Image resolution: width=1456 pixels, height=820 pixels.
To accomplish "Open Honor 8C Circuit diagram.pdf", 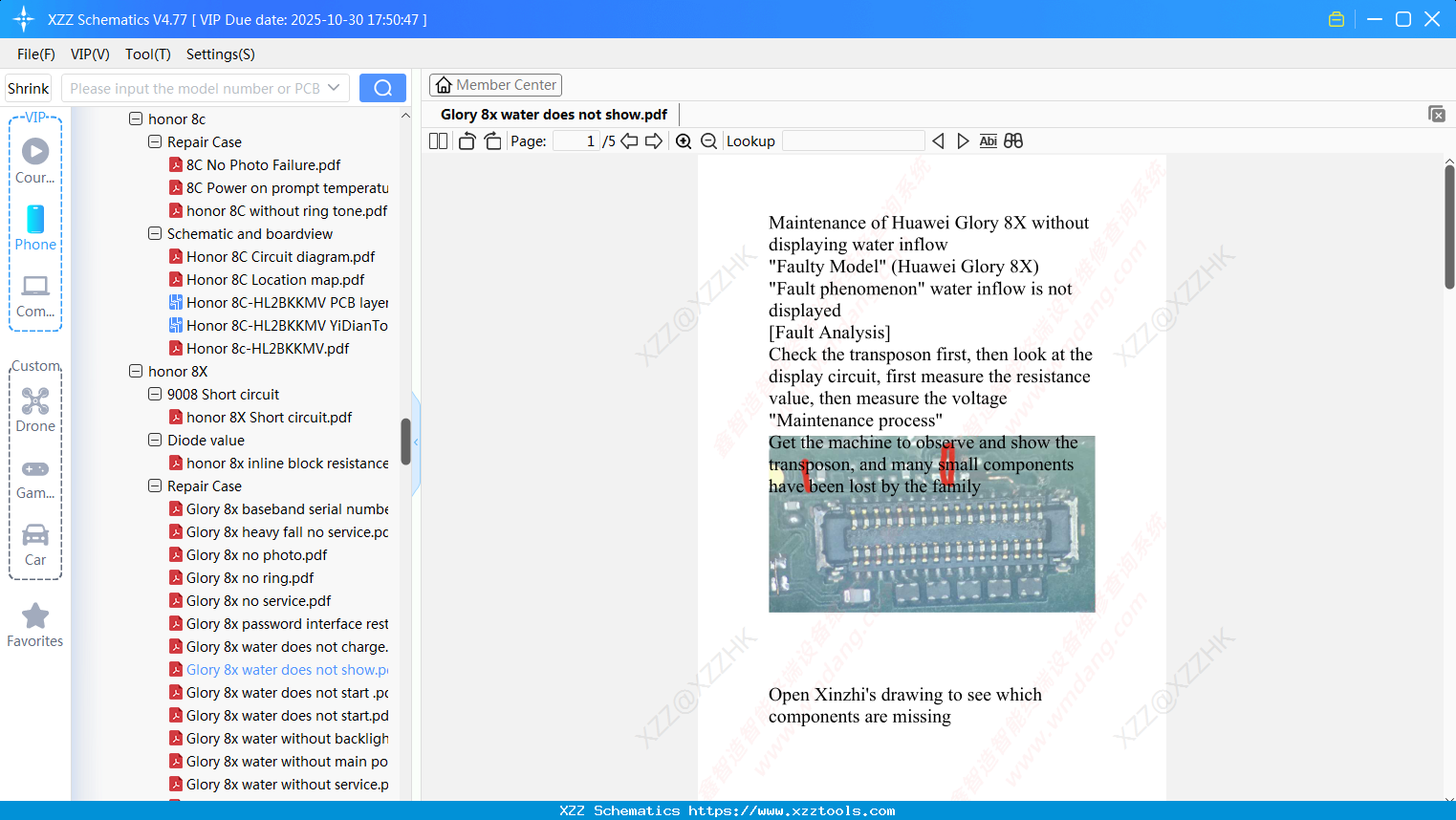I will pos(272,256).
